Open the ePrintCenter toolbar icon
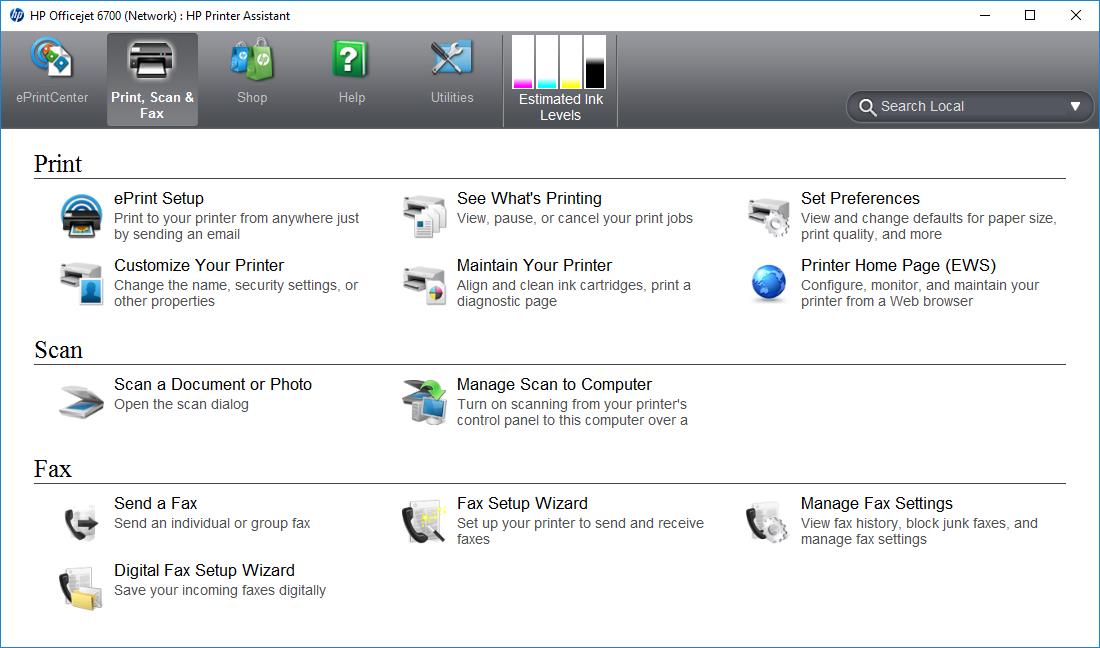Viewport: 1100px width, 648px height. [52, 58]
